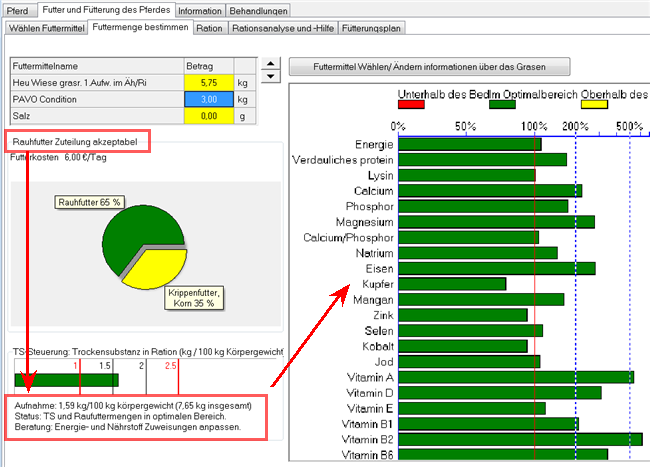Click the Mangan chart label
650x467 pixels.
tap(373, 300)
